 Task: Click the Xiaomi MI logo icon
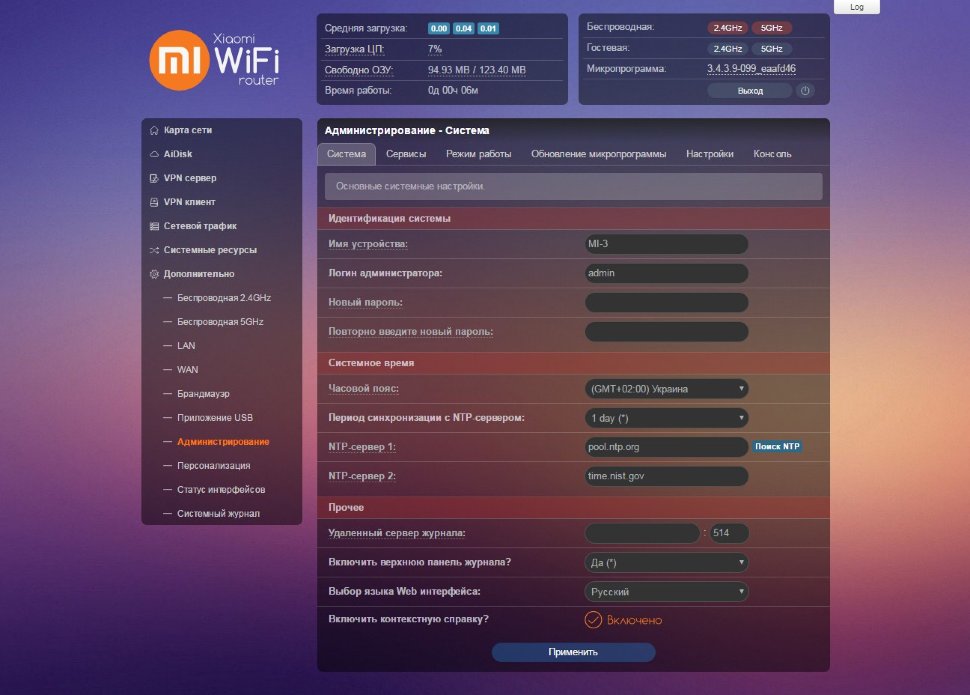tap(179, 62)
